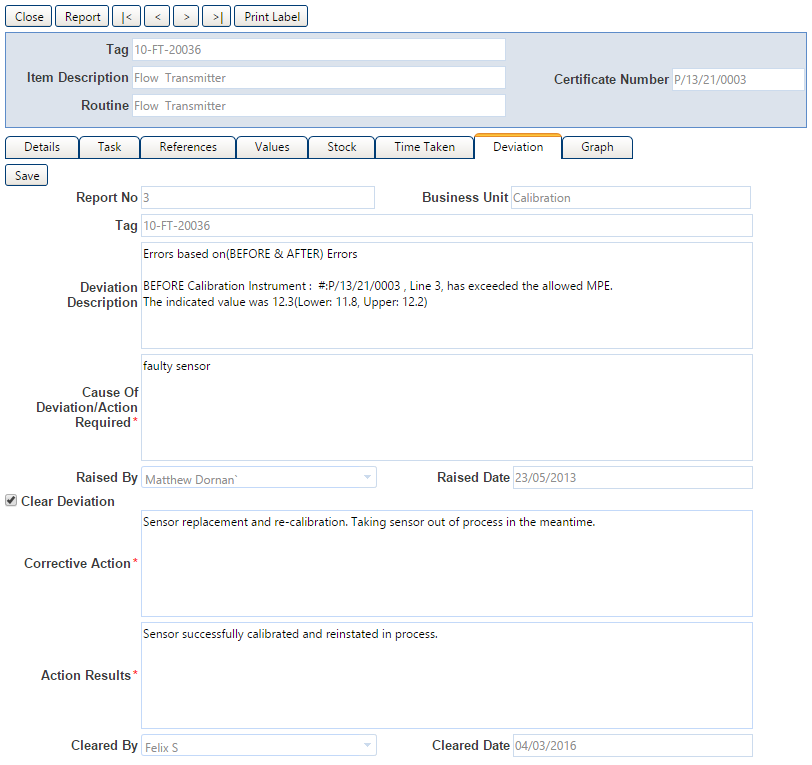This screenshot has width=812, height=765.
Task: Focus the Business Unit field
Action: (631, 198)
